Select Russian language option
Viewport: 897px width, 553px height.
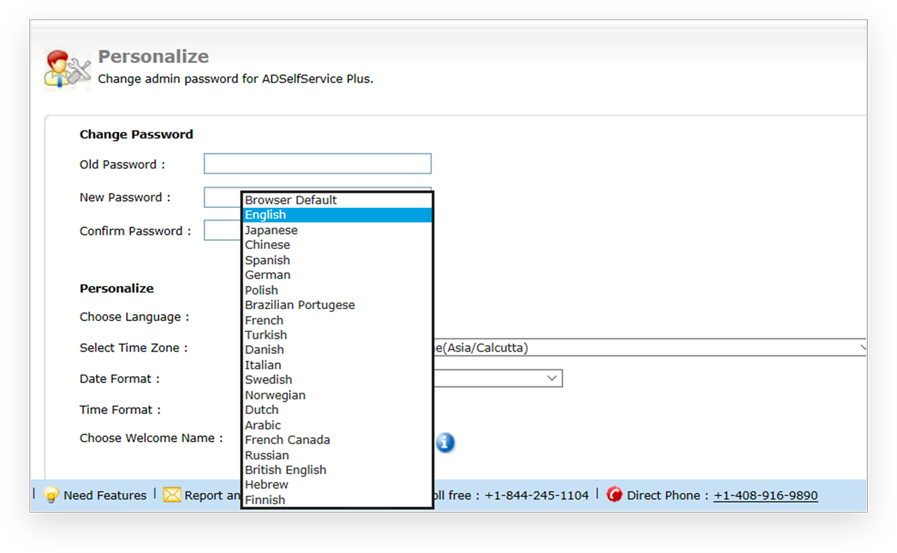[x=337, y=455]
